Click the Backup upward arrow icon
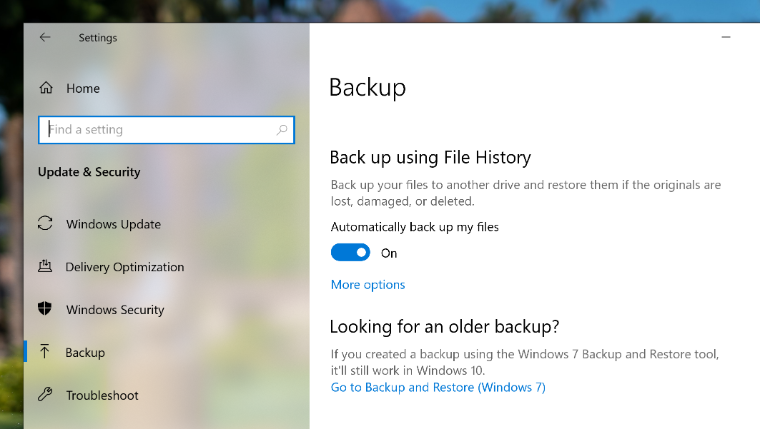 click(45, 351)
